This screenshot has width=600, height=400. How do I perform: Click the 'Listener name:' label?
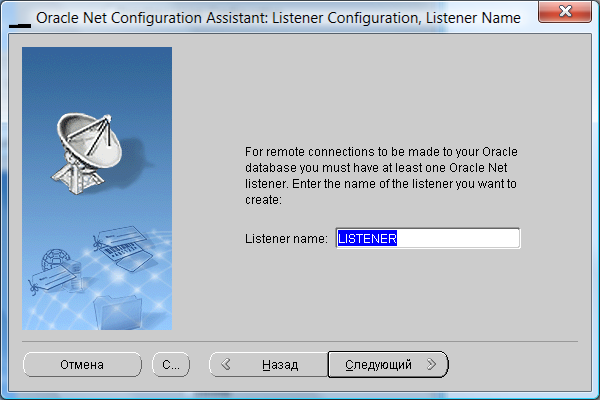[286, 238]
